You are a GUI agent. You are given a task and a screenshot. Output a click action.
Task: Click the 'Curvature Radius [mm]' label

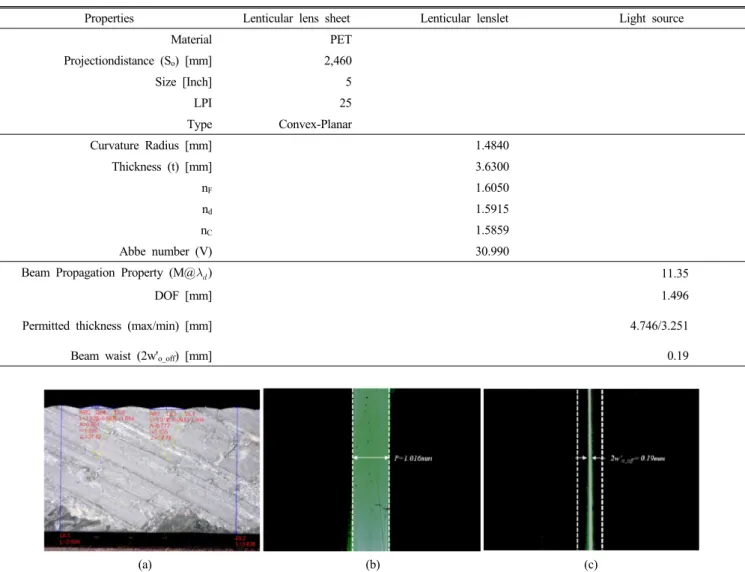pos(151,145)
